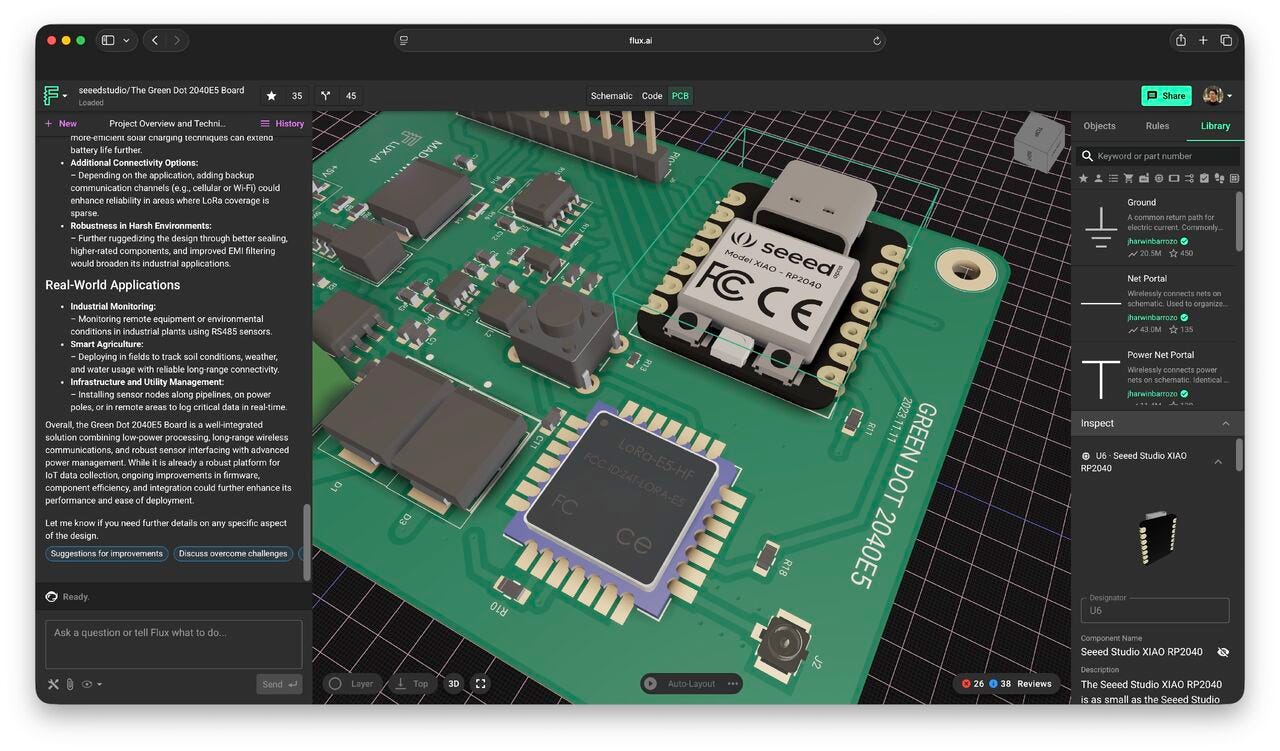Screen dimensions: 1280x751
Task: Toggle the 3D view mode
Action: (x=453, y=684)
